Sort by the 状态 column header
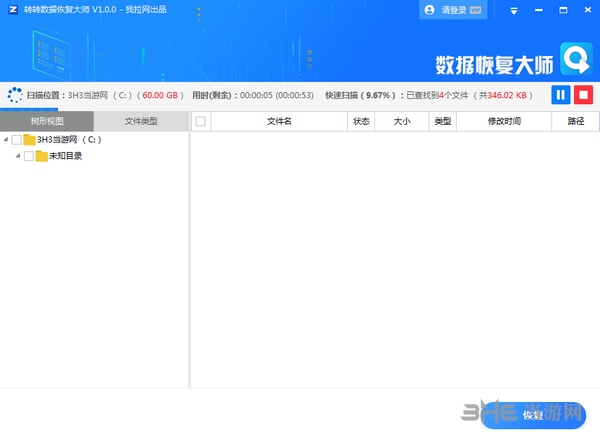600x443 pixels. point(361,121)
